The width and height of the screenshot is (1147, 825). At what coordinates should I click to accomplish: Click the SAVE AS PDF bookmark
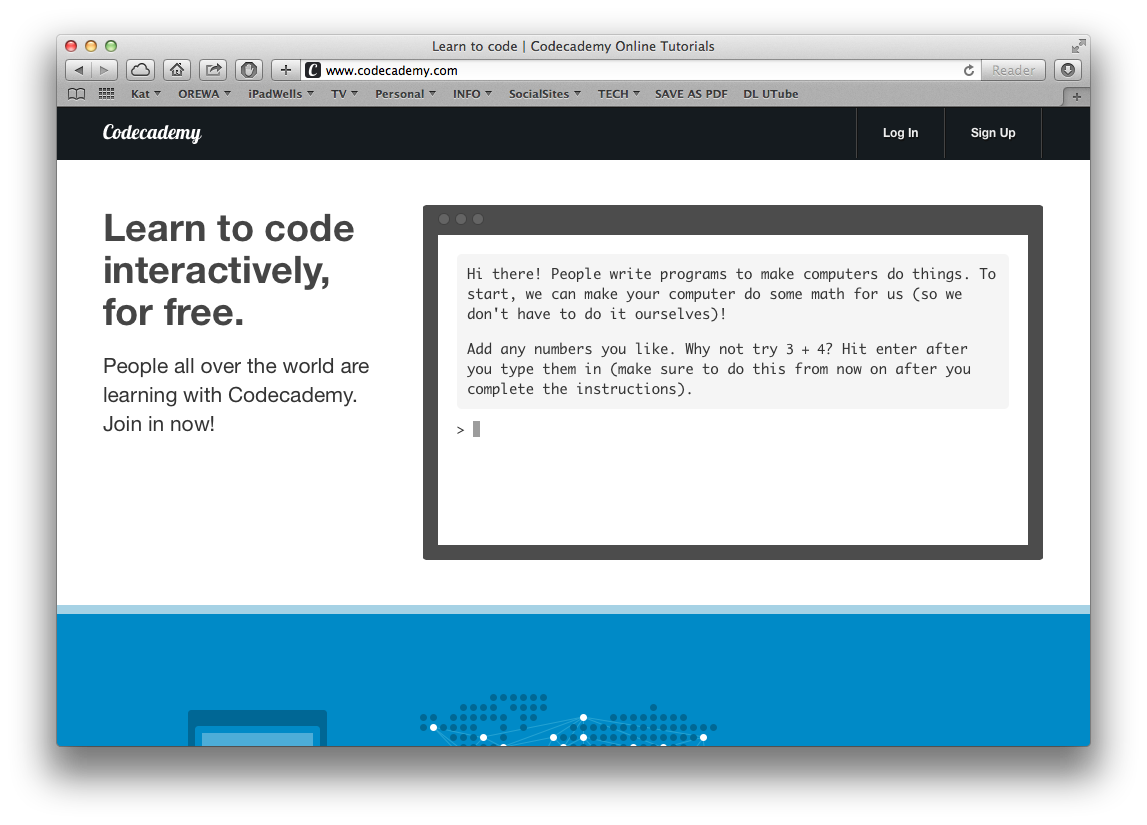691,94
